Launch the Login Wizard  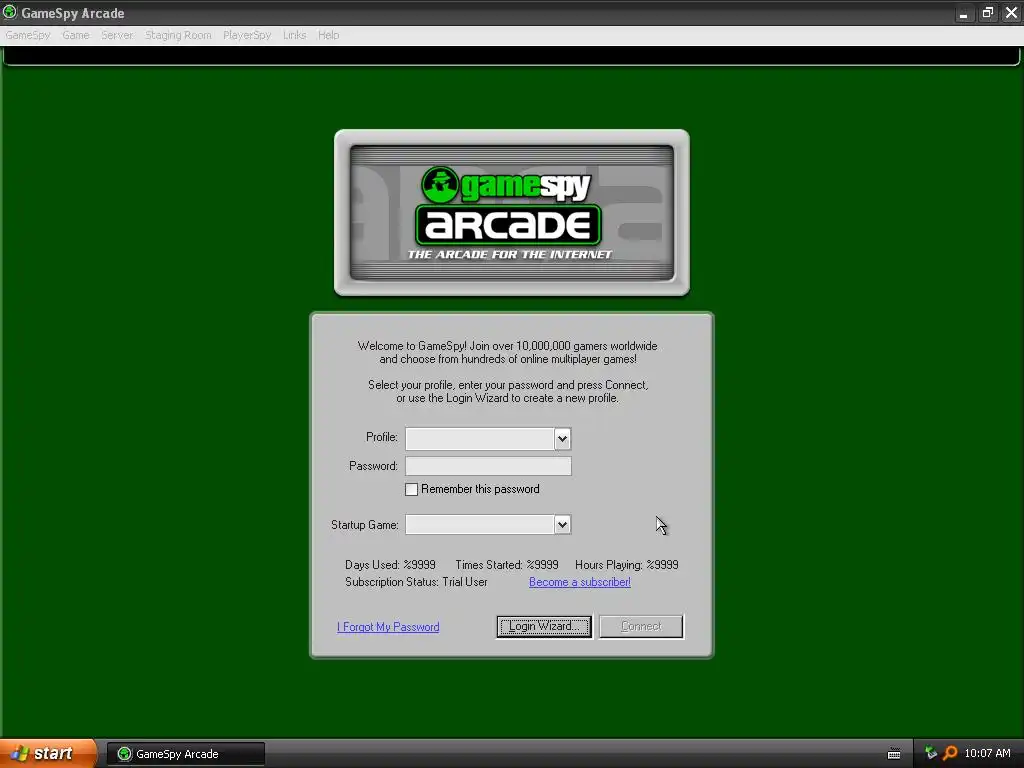tap(544, 626)
